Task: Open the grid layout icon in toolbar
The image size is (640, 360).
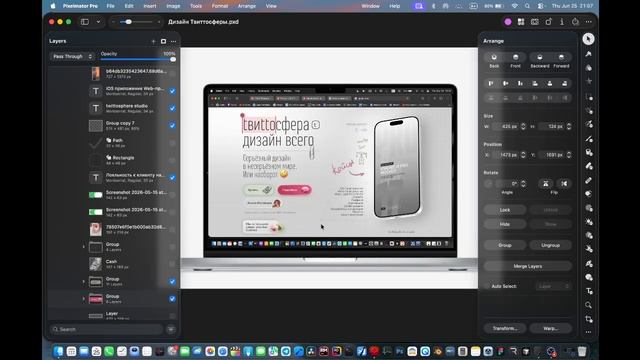Action: coord(521,22)
